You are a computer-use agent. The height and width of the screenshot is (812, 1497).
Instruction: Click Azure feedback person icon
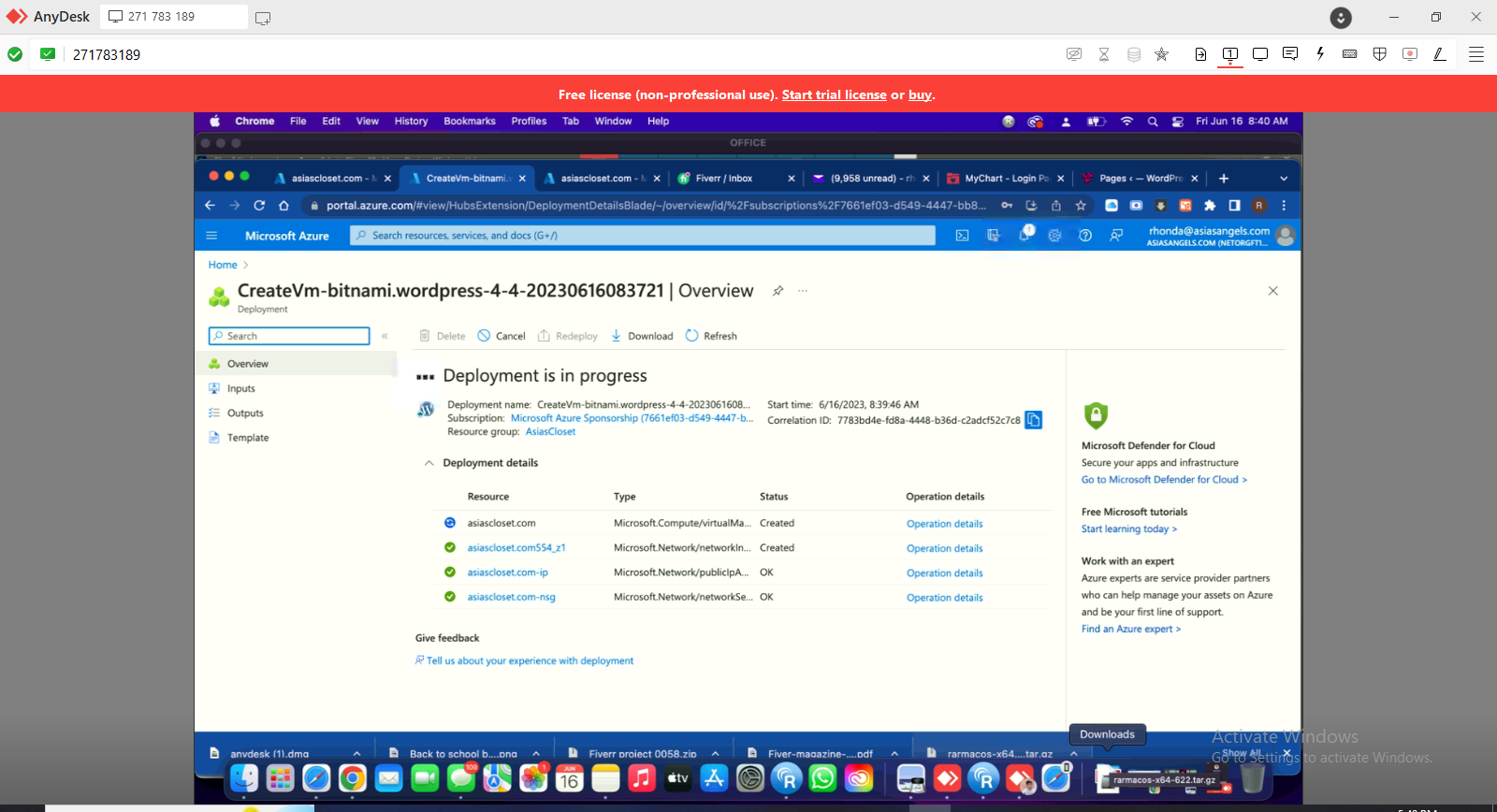(x=1116, y=236)
